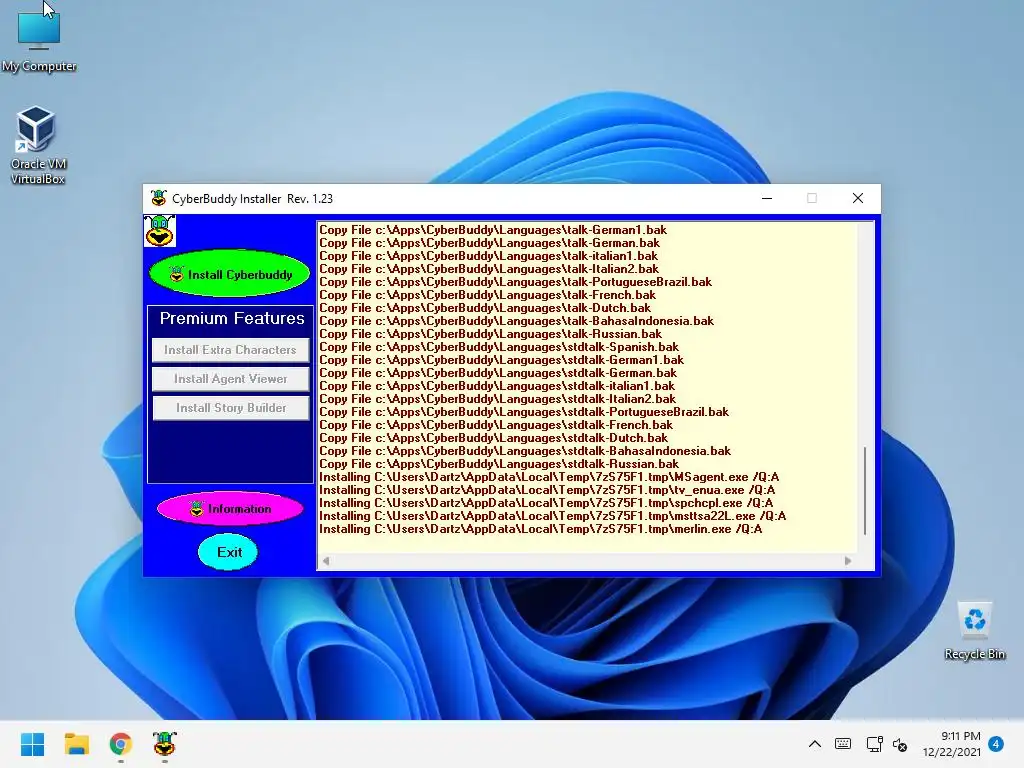
Task: Click the Premium Features heading
Action: tap(232, 318)
